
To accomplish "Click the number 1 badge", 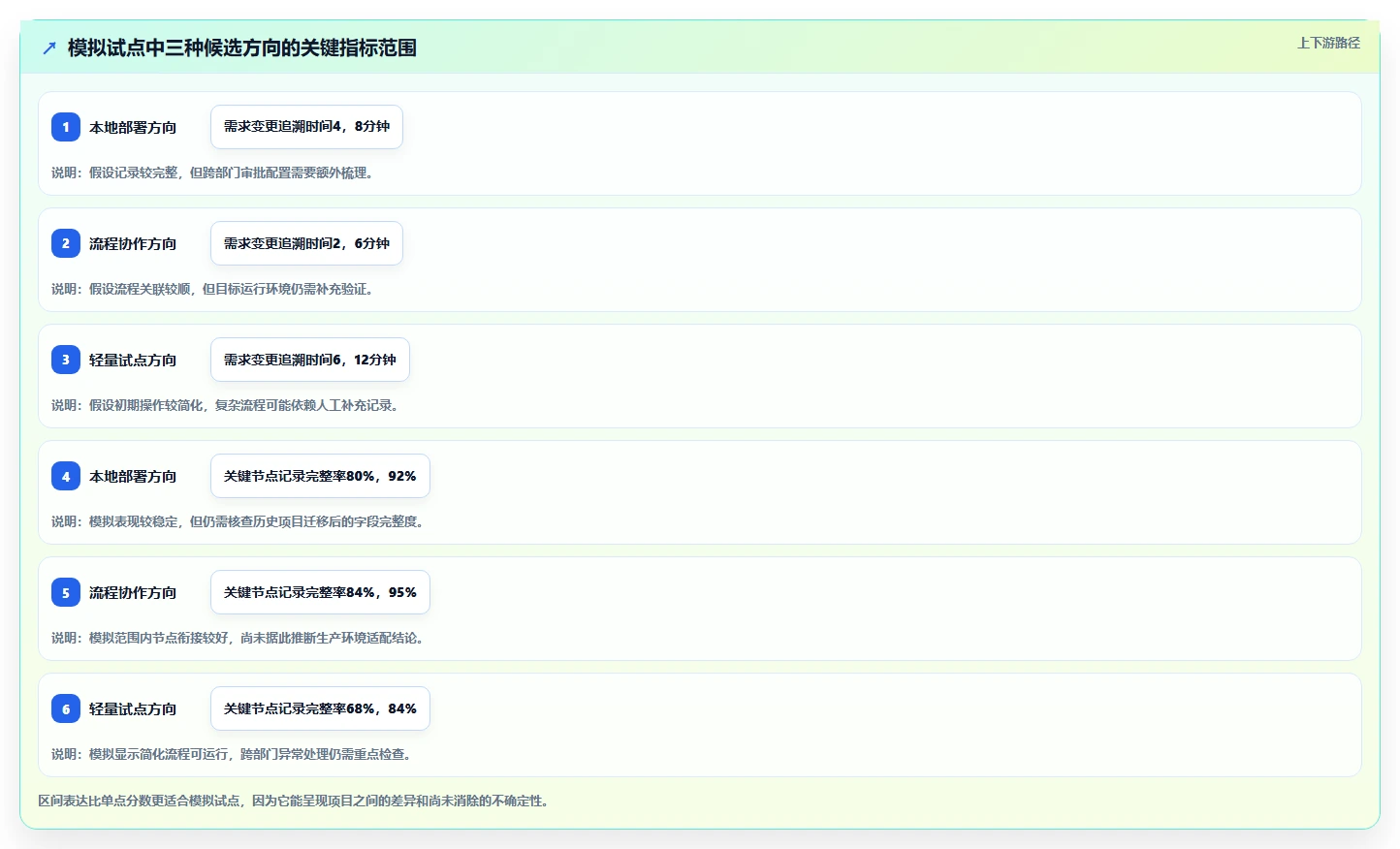I will point(66,127).
